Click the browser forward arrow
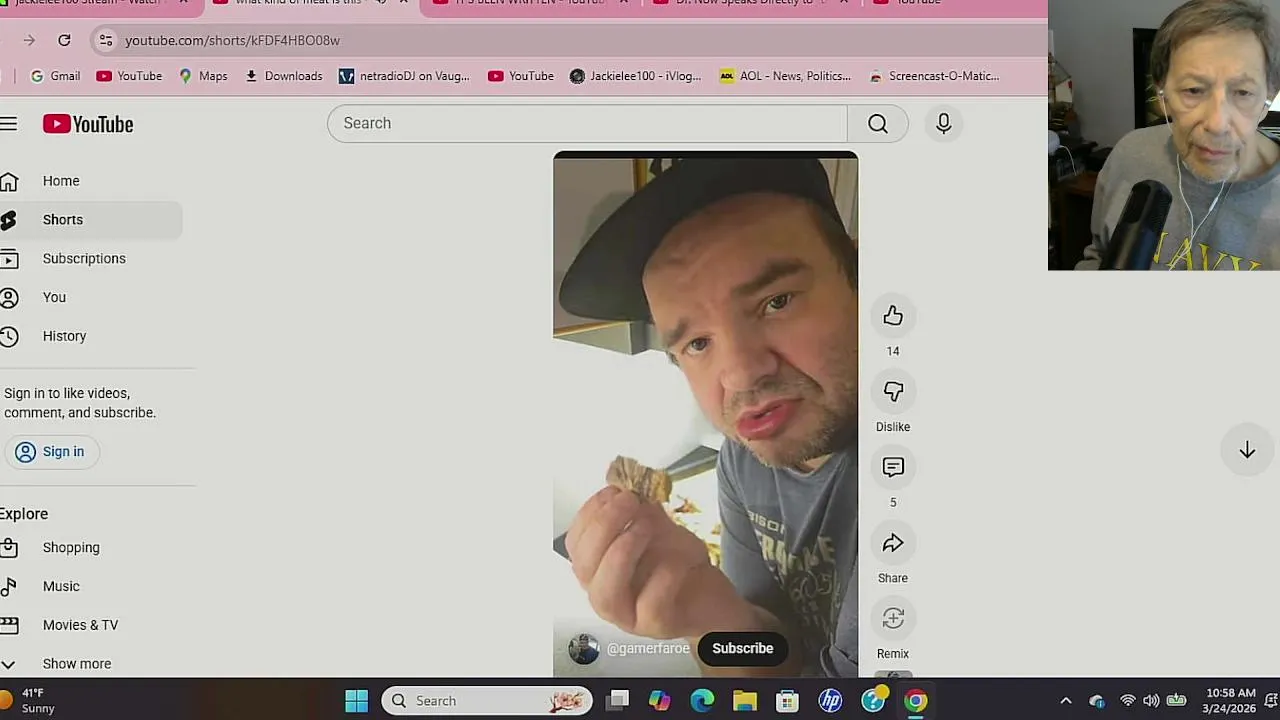1280x720 pixels. [29, 40]
